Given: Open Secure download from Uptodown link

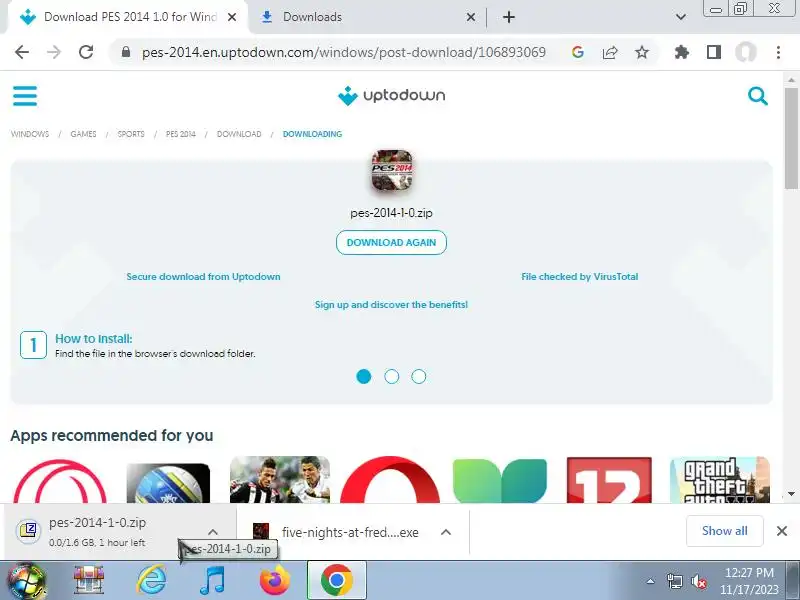Looking at the screenshot, I should (203, 277).
